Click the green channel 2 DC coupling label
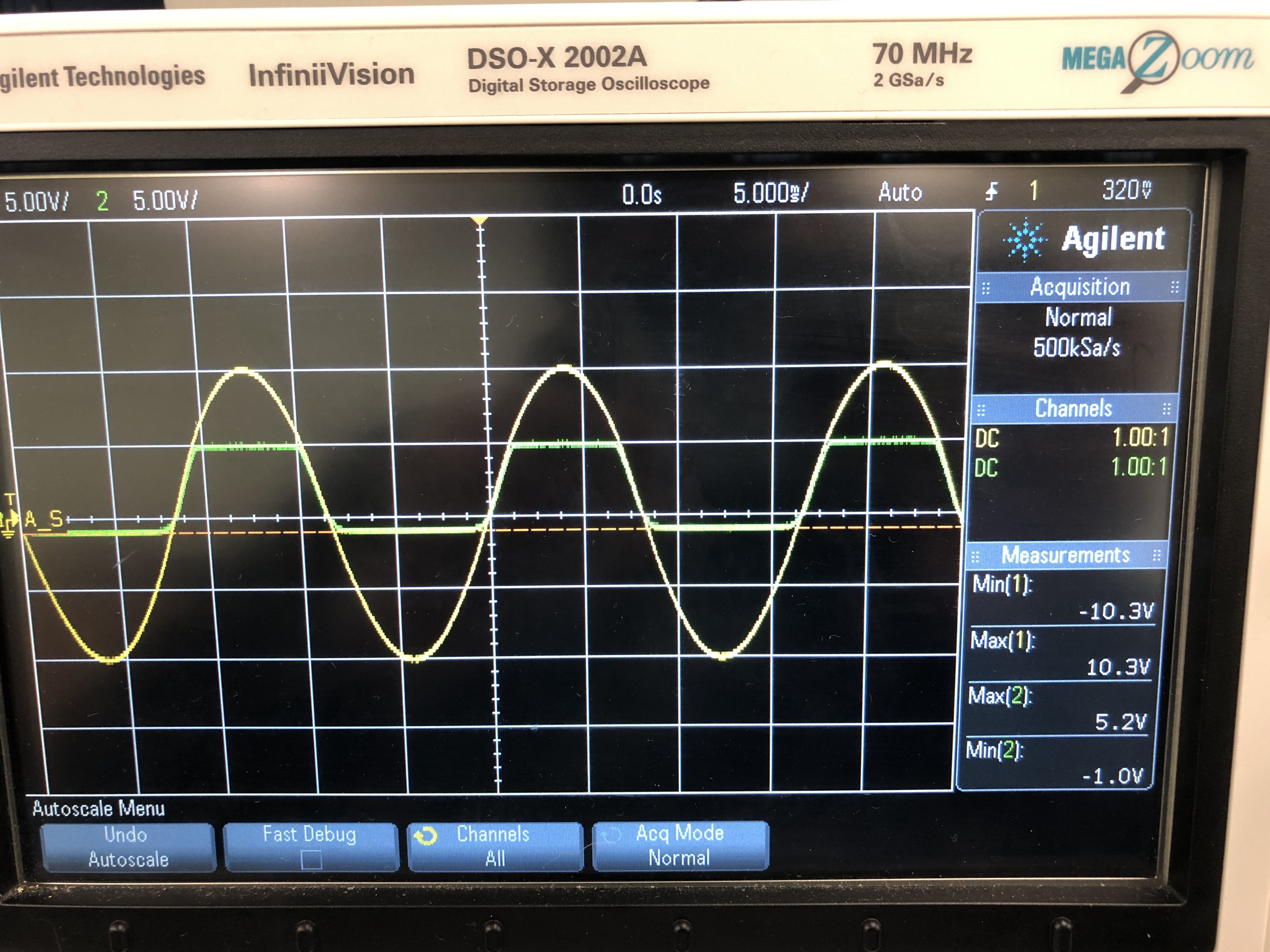The height and width of the screenshot is (952, 1270). click(x=986, y=468)
